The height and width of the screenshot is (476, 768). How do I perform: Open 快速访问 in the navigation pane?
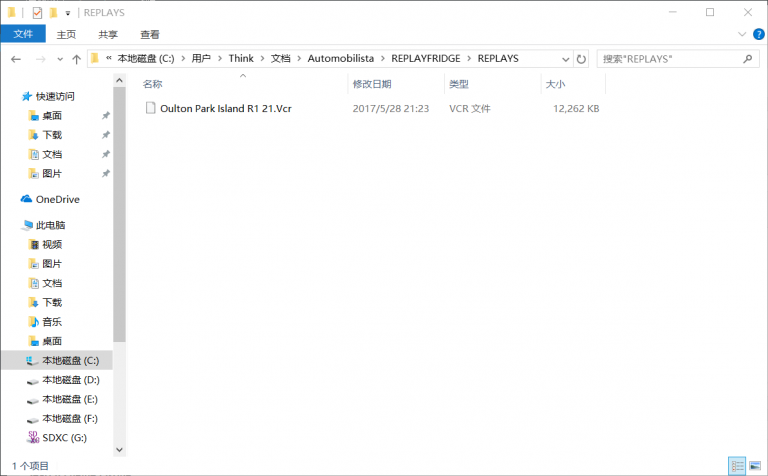point(55,96)
